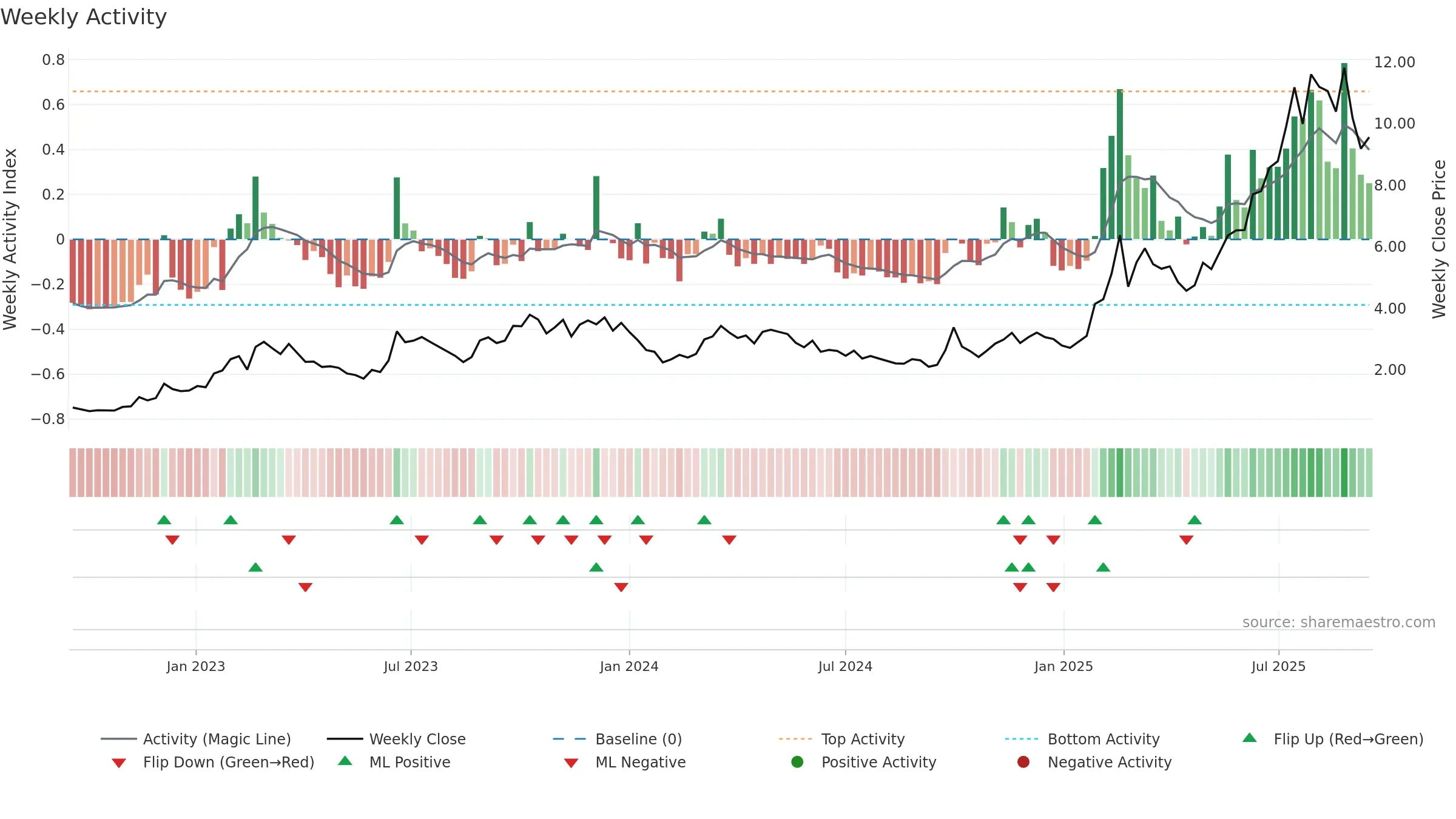This screenshot has width=1456, height=819.
Task: Select the Jul 2025 x-axis label
Action: pyautogui.click(x=1278, y=666)
